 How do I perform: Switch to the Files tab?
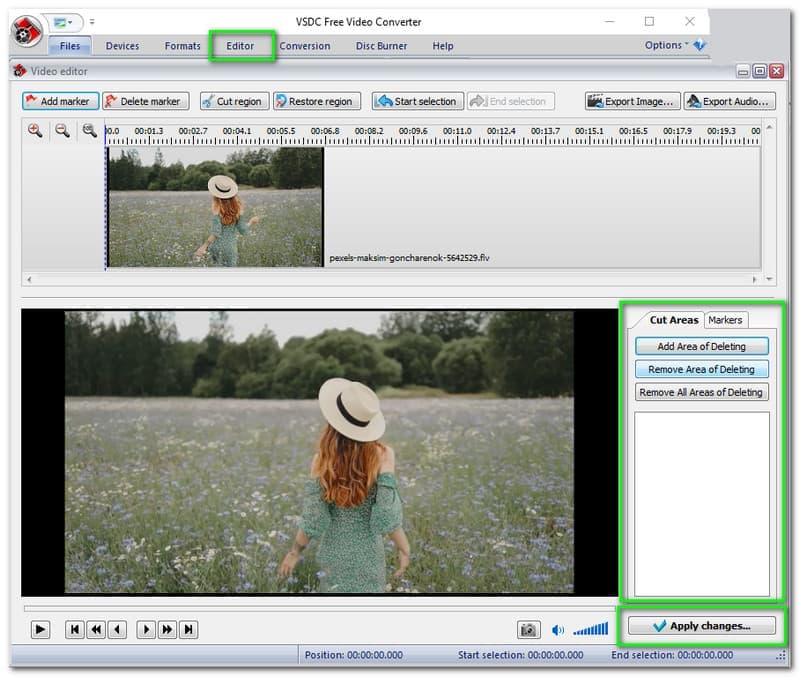click(70, 46)
